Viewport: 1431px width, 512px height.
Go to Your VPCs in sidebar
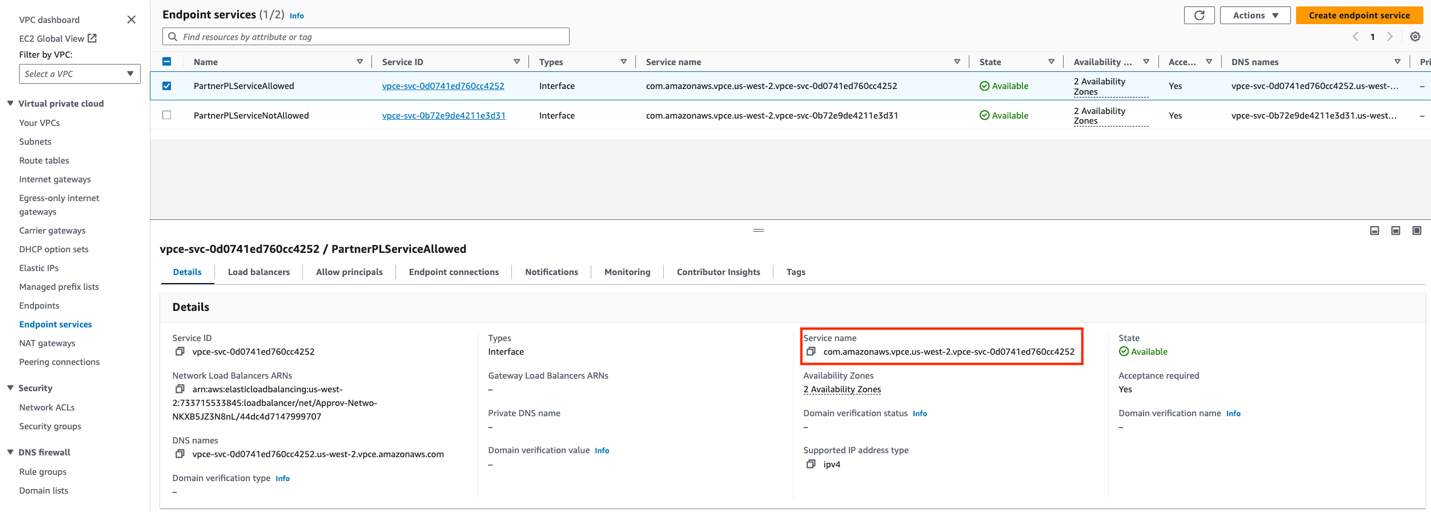tap(39, 123)
